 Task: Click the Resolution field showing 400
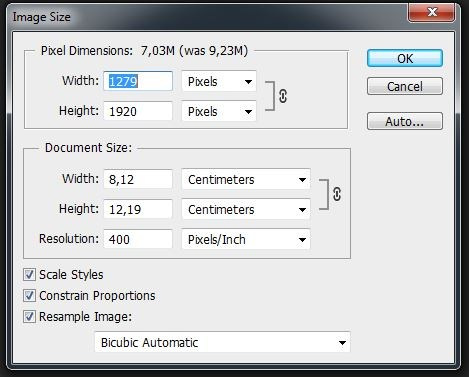138,239
